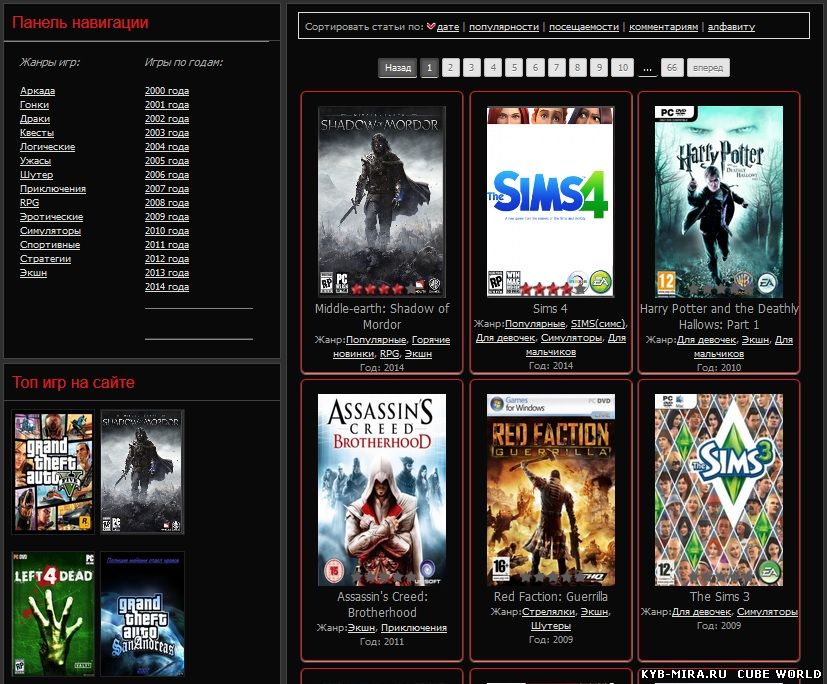This screenshot has height=684, width=827.
Task: Open Assassin's Creed Brotherhood cover
Action: coord(382,489)
